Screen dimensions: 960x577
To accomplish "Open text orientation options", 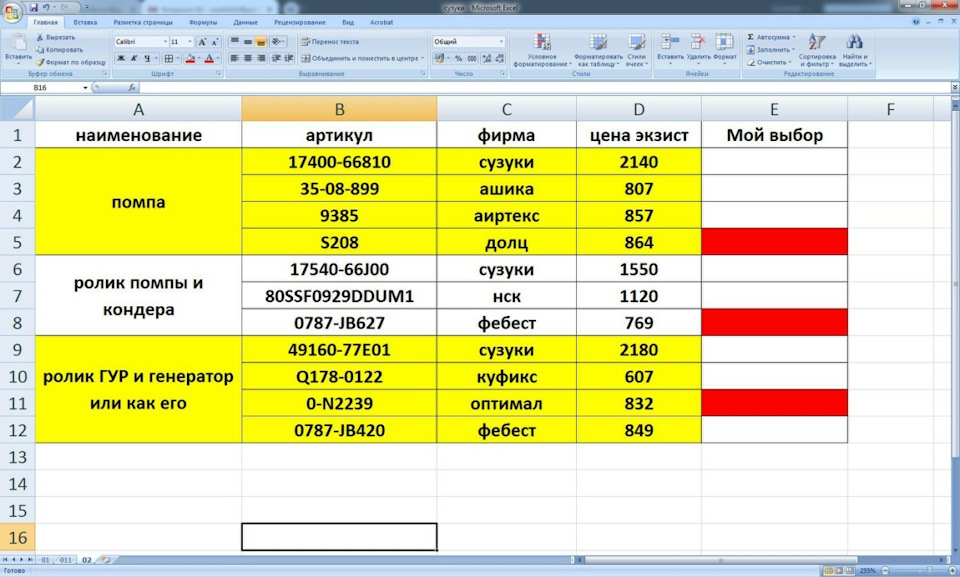I will (278, 42).
